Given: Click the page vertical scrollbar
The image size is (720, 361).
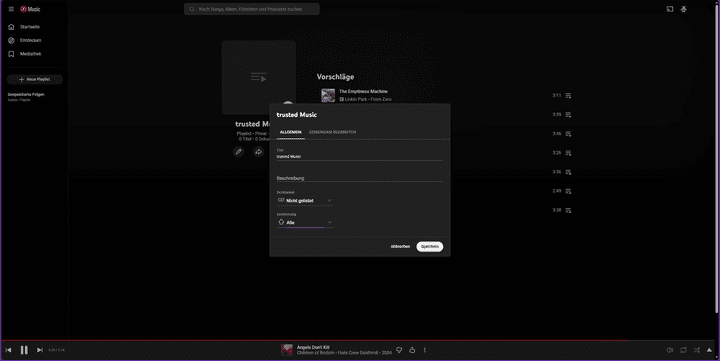Looking at the screenshot, I should click(x=717, y=158).
